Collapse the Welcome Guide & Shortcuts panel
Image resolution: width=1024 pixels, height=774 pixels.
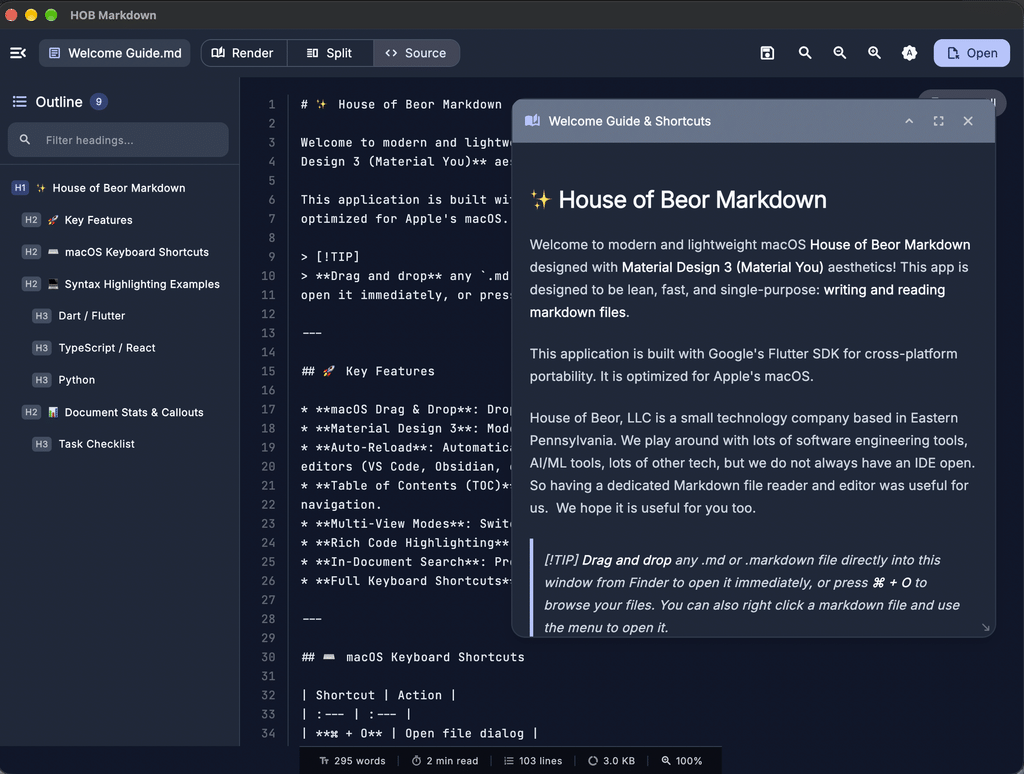pos(908,121)
